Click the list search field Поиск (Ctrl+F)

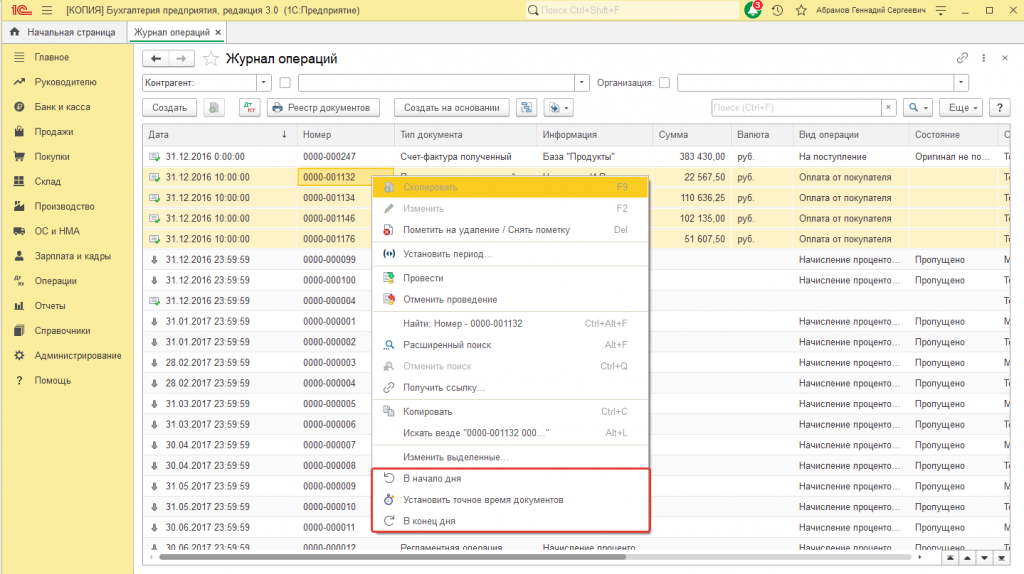point(796,107)
